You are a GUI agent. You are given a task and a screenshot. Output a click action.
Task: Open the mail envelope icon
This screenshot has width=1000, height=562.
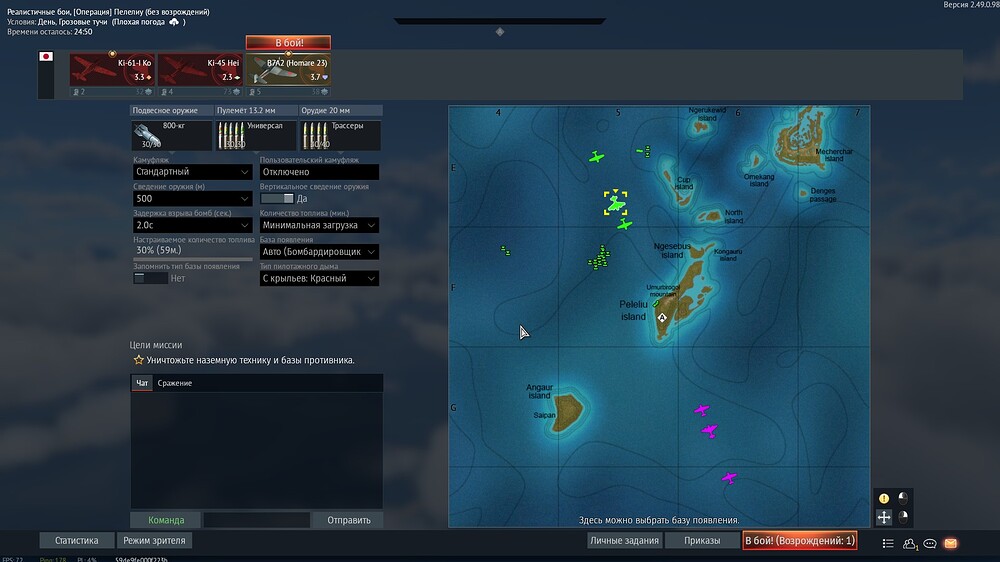click(950, 543)
